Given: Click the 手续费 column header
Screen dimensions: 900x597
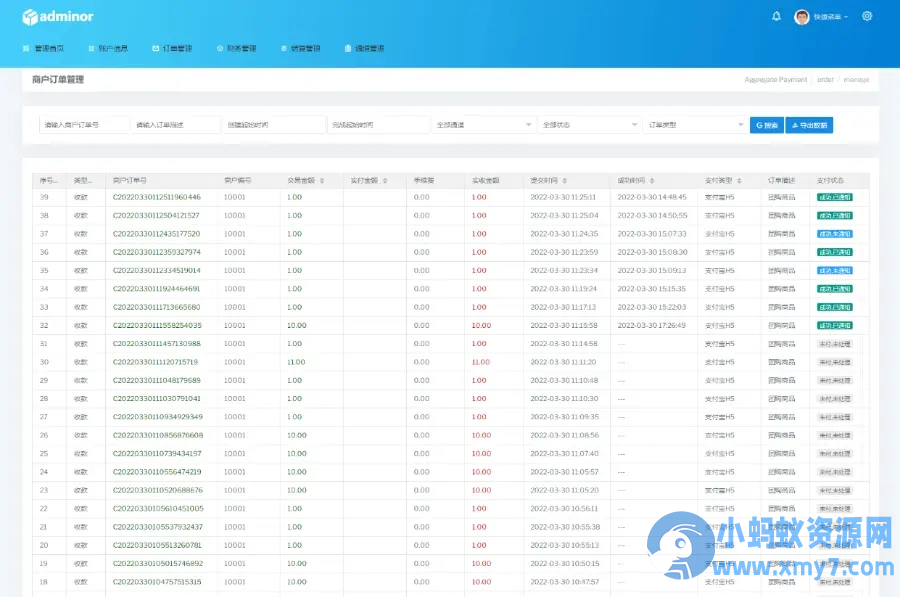Looking at the screenshot, I should tap(424, 180).
